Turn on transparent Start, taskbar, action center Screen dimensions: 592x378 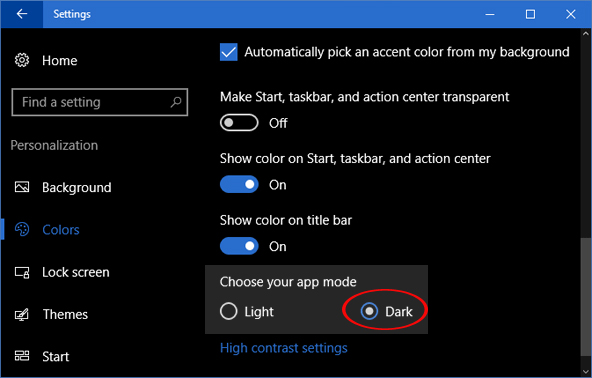[x=239, y=123]
